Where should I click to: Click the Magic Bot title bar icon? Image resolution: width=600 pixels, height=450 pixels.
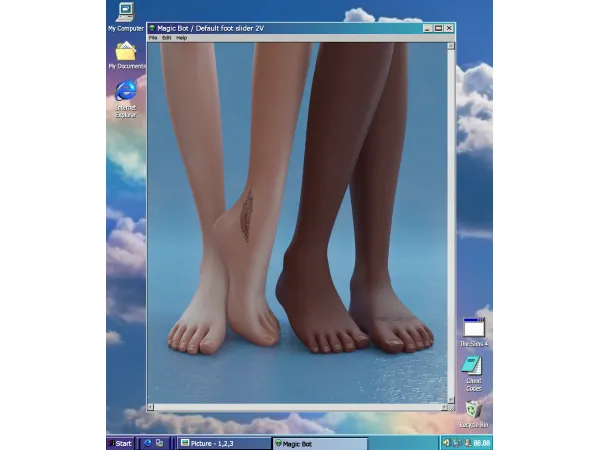pos(152,28)
